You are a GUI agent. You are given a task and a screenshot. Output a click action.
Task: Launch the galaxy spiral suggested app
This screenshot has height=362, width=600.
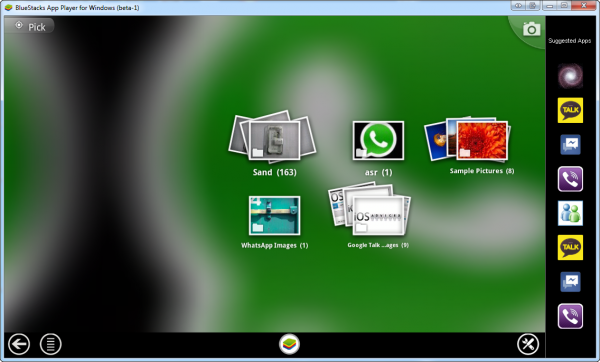(x=570, y=76)
